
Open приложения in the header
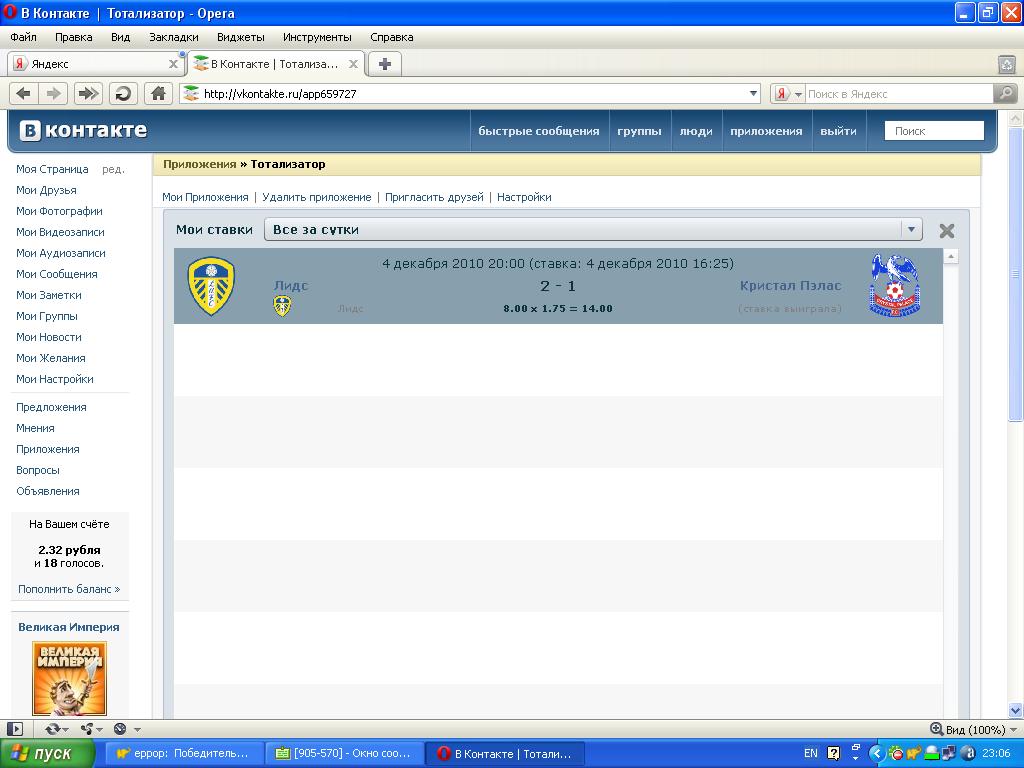click(x=766, y=131)
